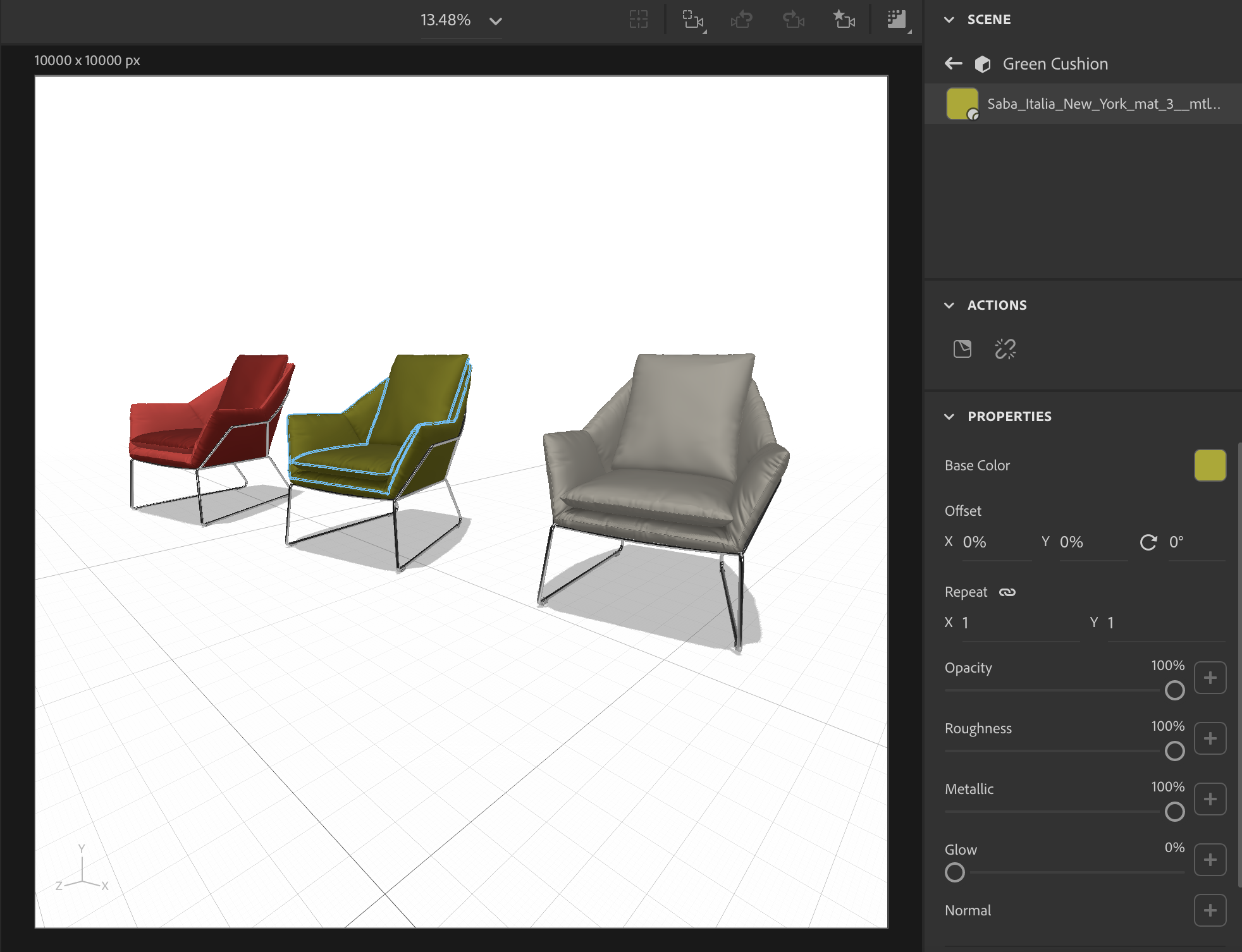The width and height of the screenshot is (1242, 952).
Task: Open the zoom percentage dropdown
Action: (496, 21)
